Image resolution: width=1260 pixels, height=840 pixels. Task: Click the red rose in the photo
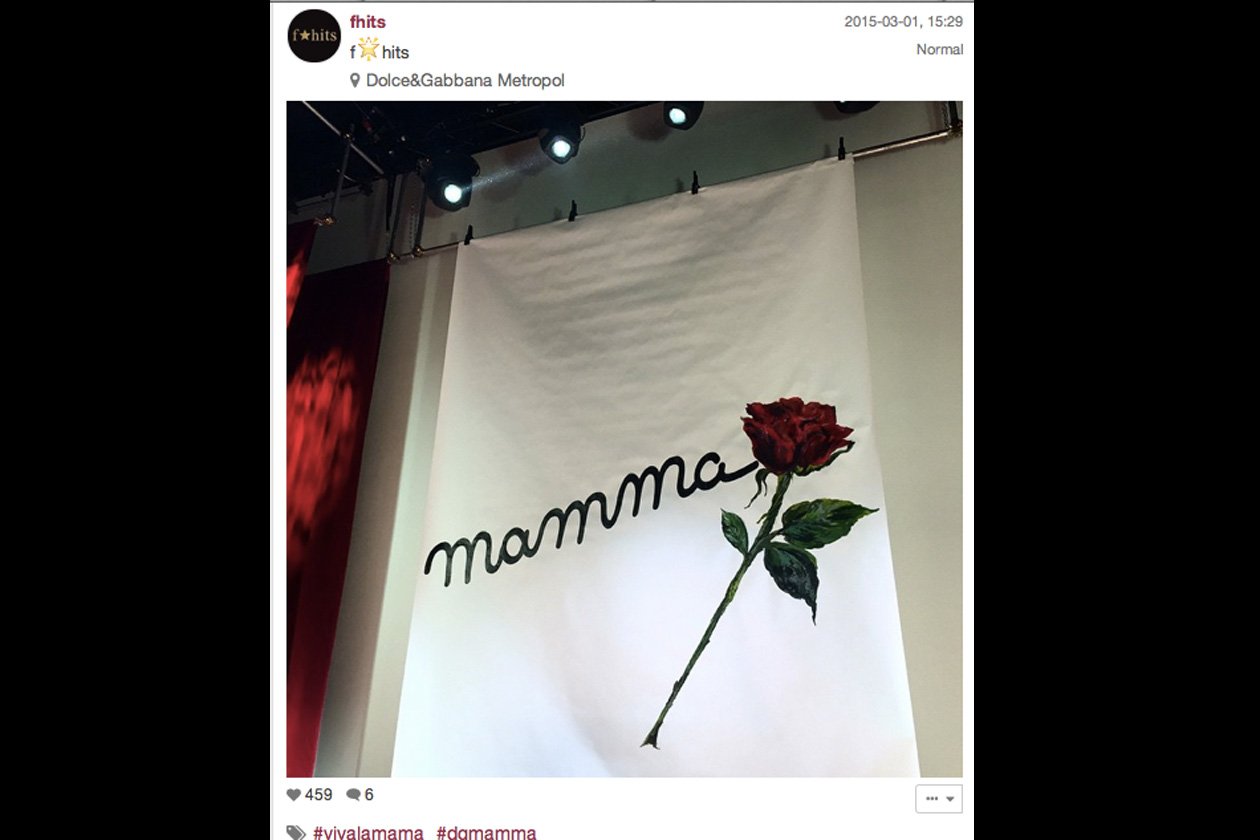(797, 435)
